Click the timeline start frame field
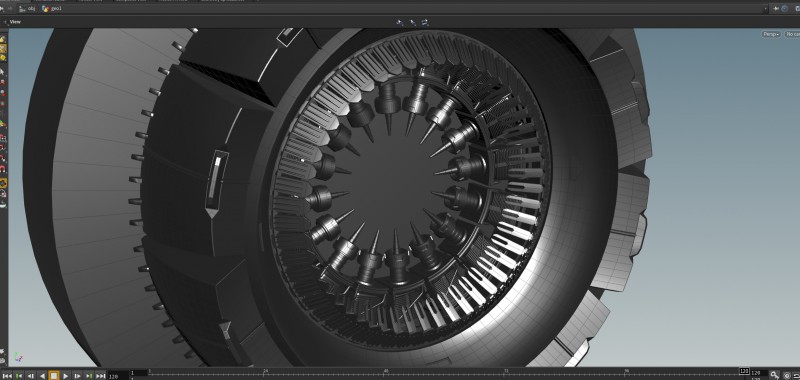This screenshot has width=800, height=380. tap(139, 373)
